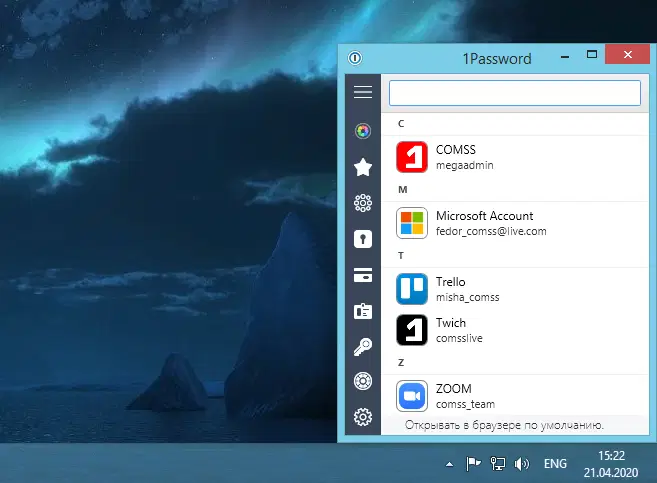Select the All Items colorful circle icon

363,131
